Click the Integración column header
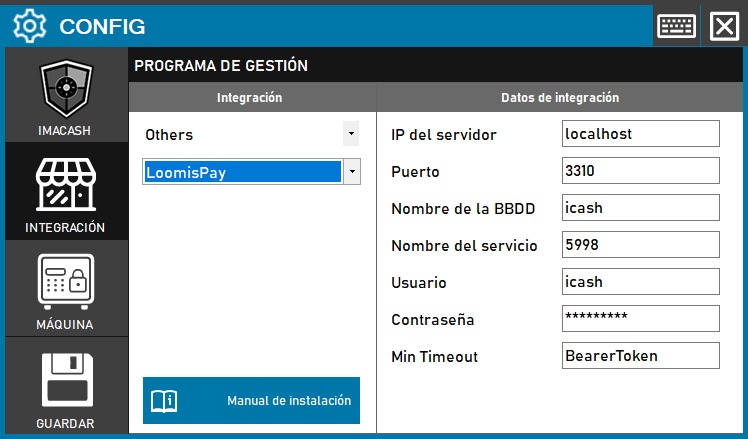Viewport: 748px width, 439px height. 249,98
